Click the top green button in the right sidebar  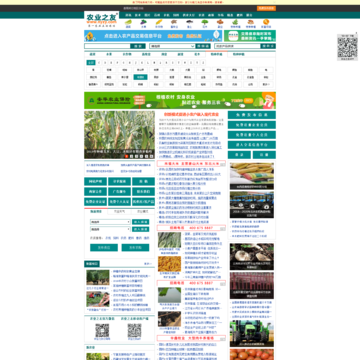click(x=252, y=115)
